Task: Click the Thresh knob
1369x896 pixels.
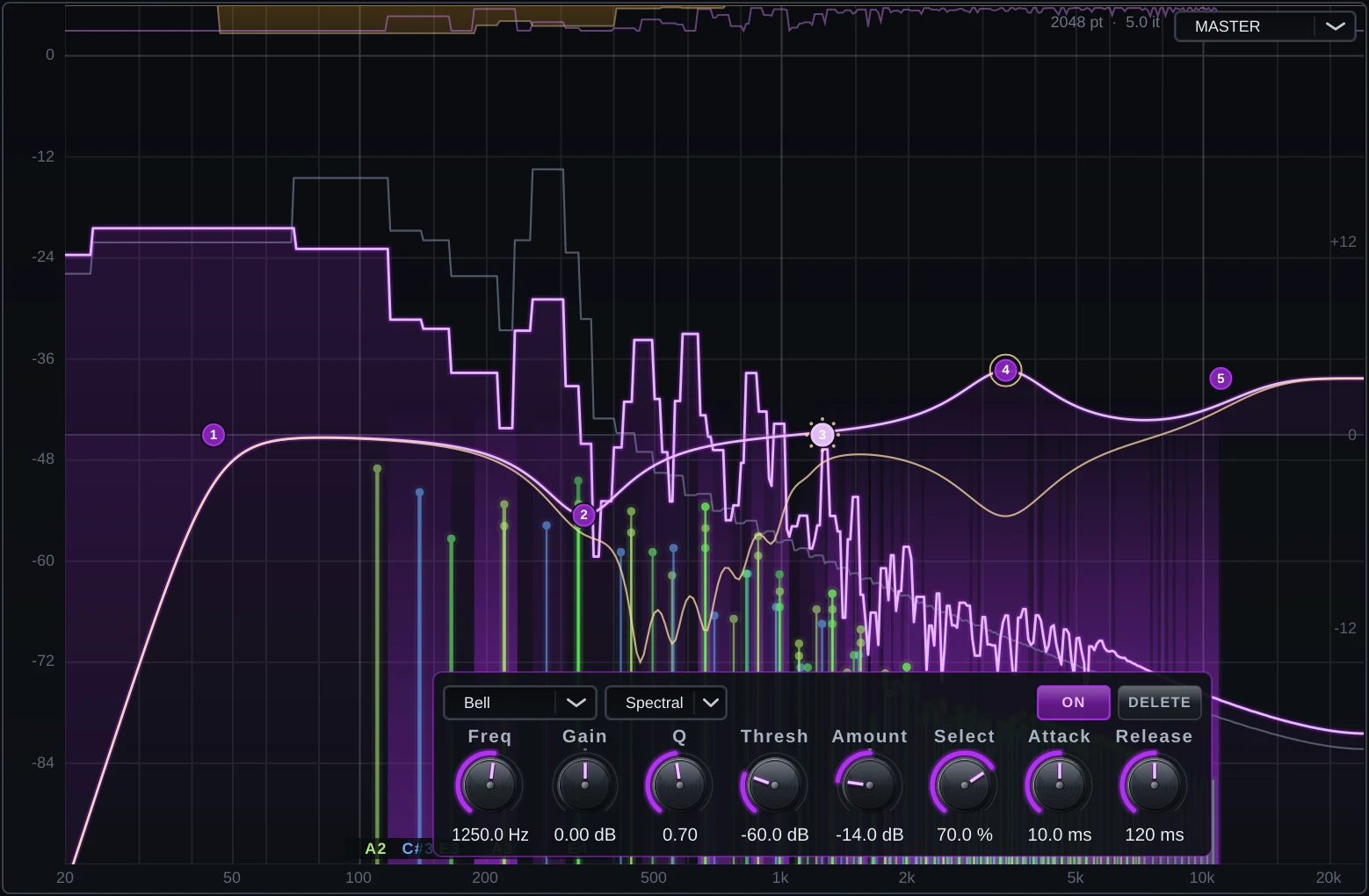Action: point(774,784)
